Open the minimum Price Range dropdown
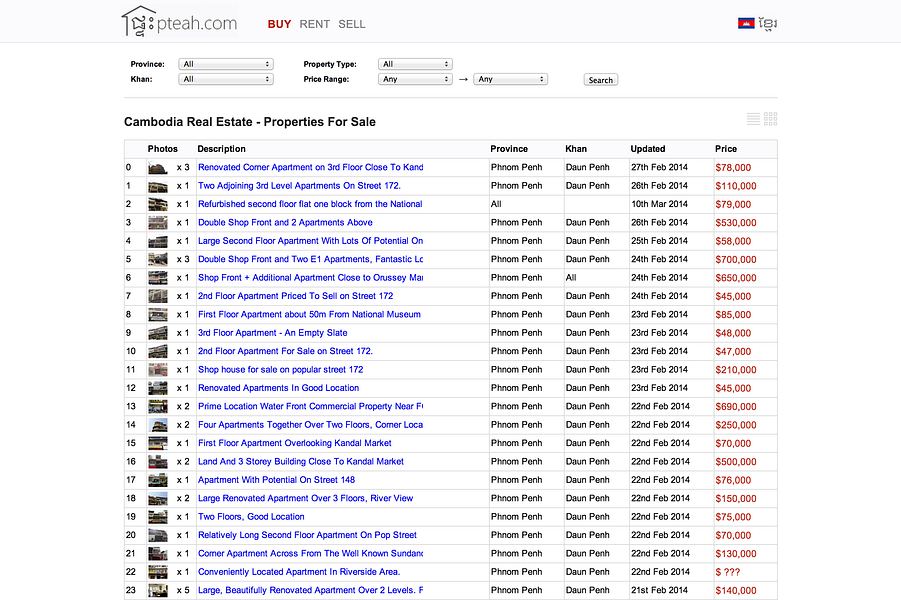This screenshot has width=901, height=600. coord(415,79)
